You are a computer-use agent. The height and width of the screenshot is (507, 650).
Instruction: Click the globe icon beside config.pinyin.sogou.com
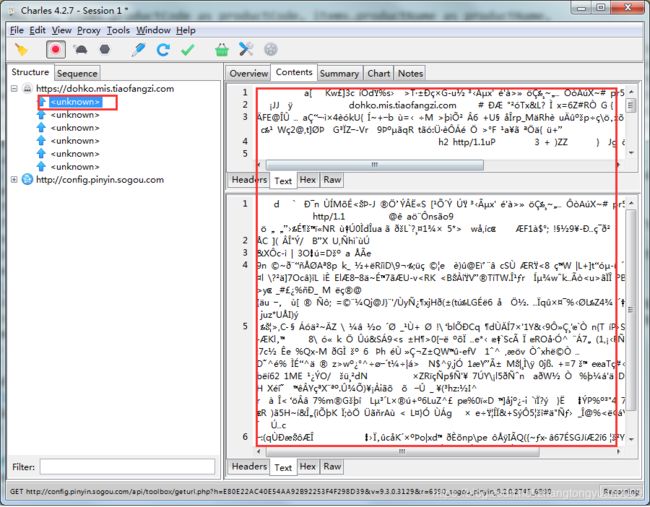tap(27, 180)
